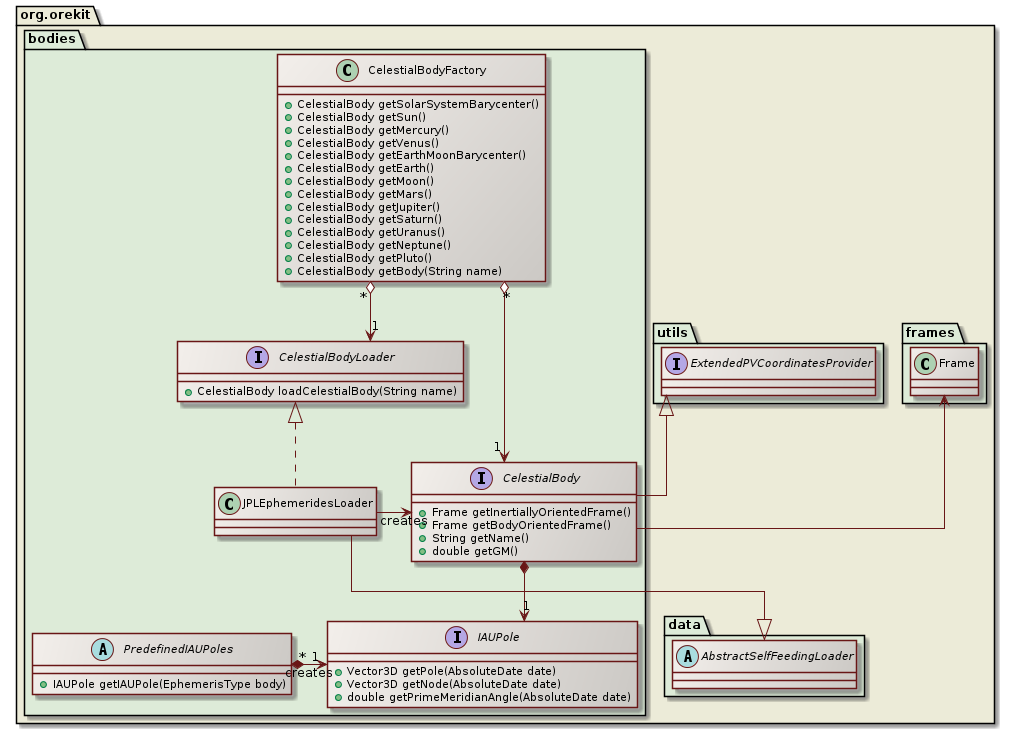Toggle the marker beside getIAUPole(EphemerisType body)
This screenshot has height=729, width=1010.
click(x=44, y=684)
